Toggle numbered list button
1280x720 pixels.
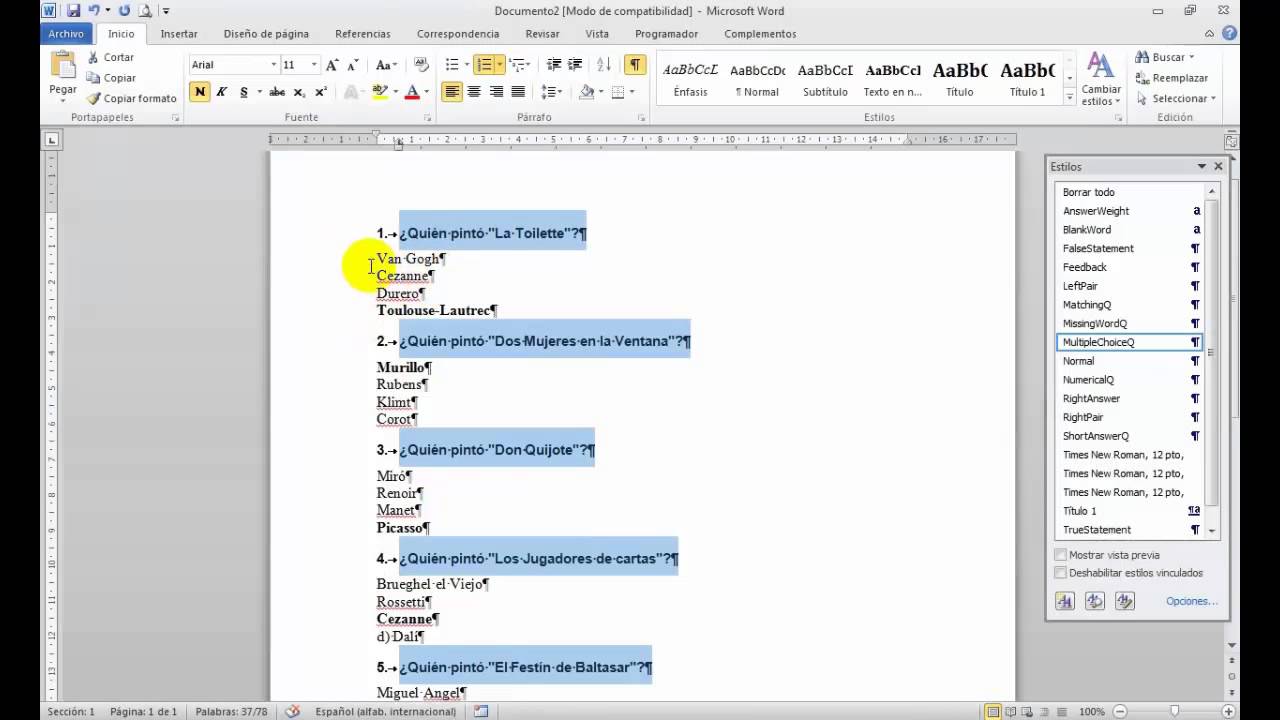485,65
